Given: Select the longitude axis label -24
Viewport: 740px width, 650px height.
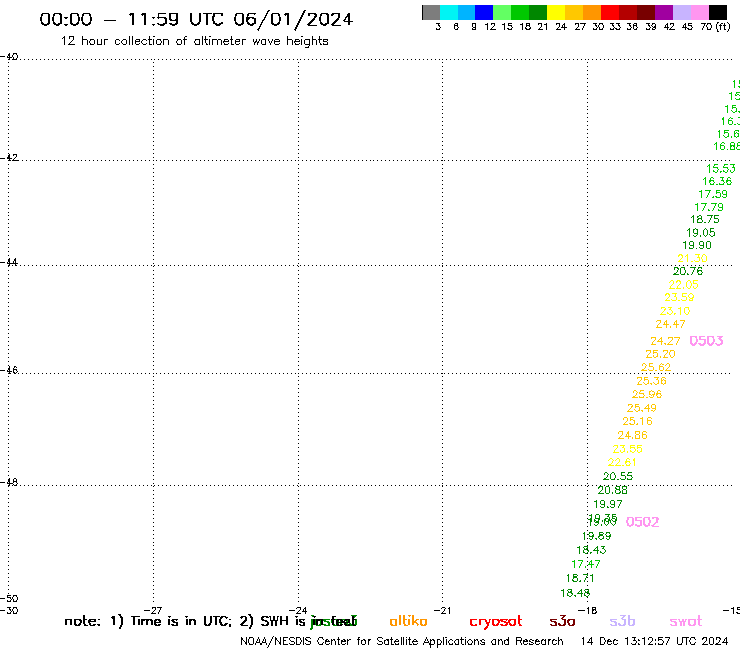Looking at the screenshot, I should point(298,610).
